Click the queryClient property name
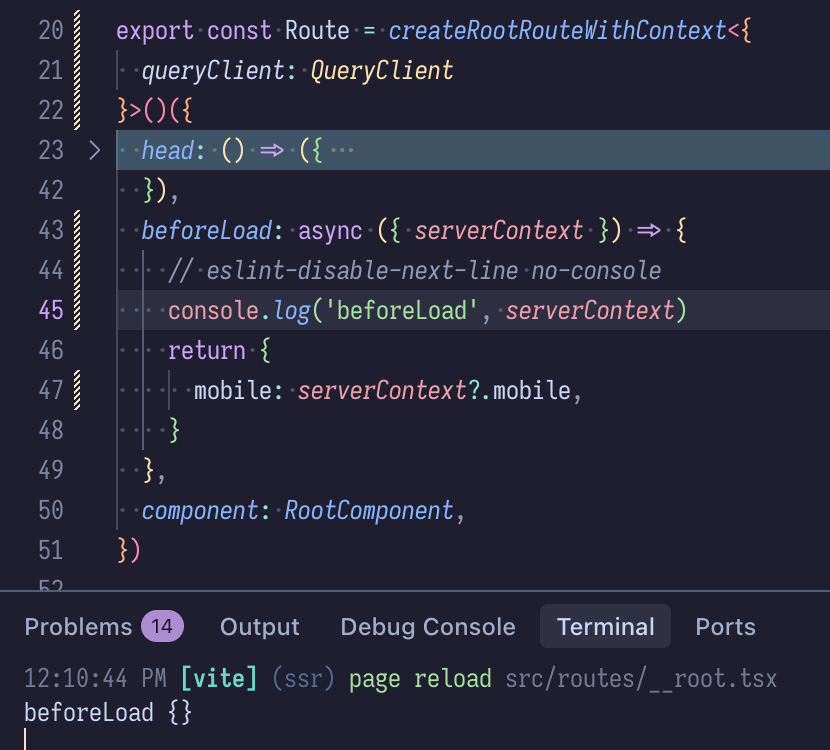Screen dimensions: 830x750 click(x=213, y=70)
